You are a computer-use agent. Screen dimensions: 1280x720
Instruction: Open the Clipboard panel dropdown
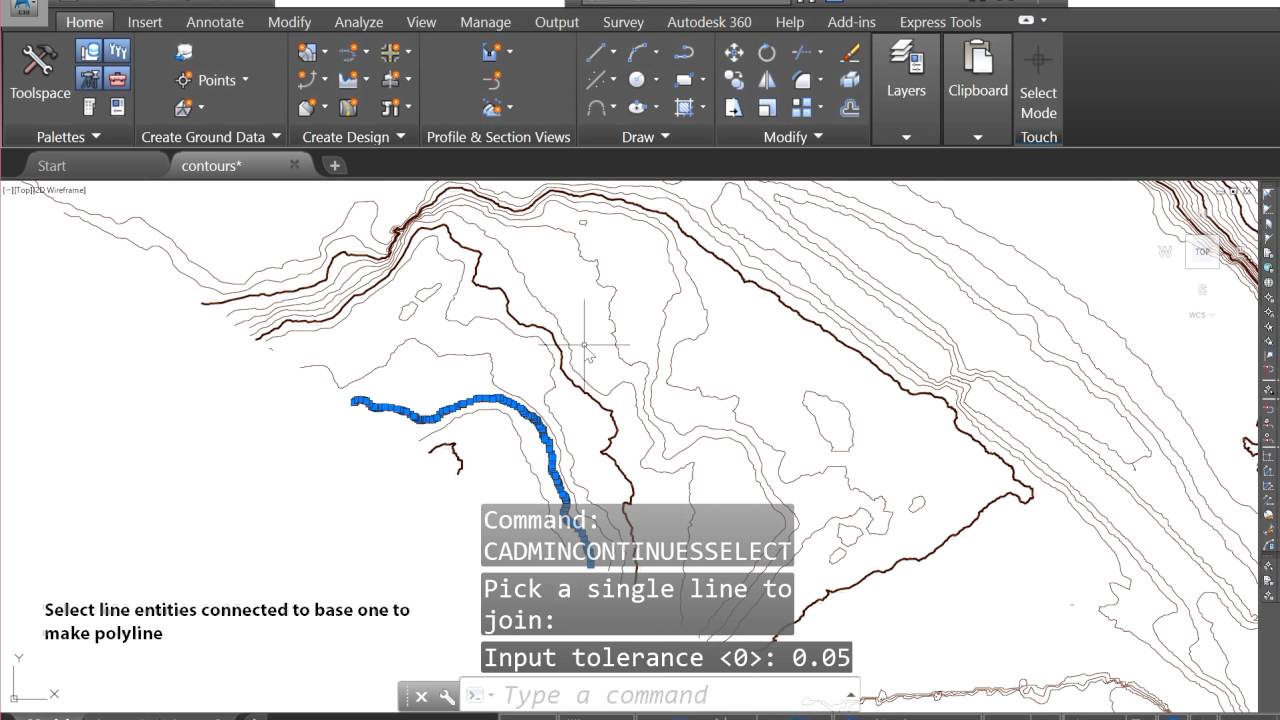(x=978, y=137)
